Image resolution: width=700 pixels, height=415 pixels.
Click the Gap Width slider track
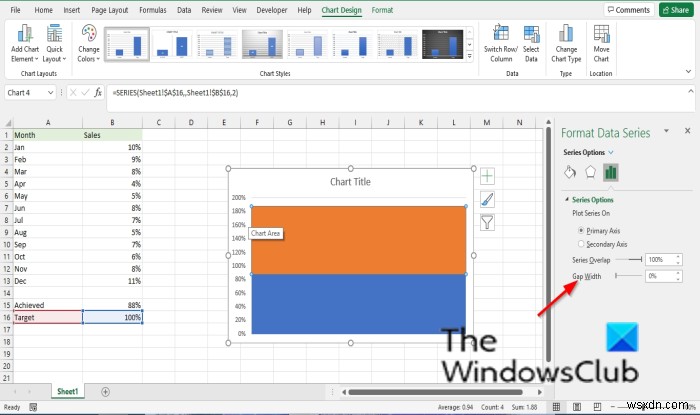pos(629,276)
